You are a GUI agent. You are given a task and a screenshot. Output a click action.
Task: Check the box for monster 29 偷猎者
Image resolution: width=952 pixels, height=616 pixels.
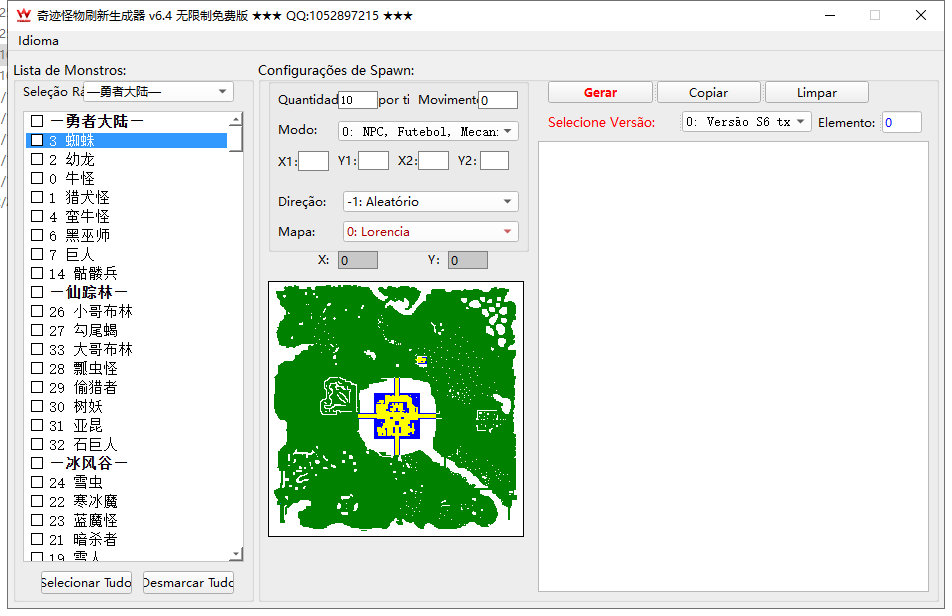[x=37, y=387]
